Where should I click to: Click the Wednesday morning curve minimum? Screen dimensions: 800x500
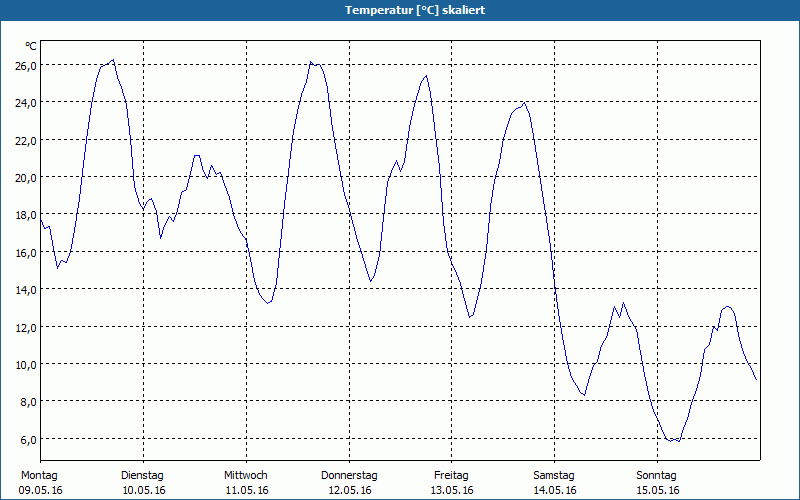(x=267, y=303)
